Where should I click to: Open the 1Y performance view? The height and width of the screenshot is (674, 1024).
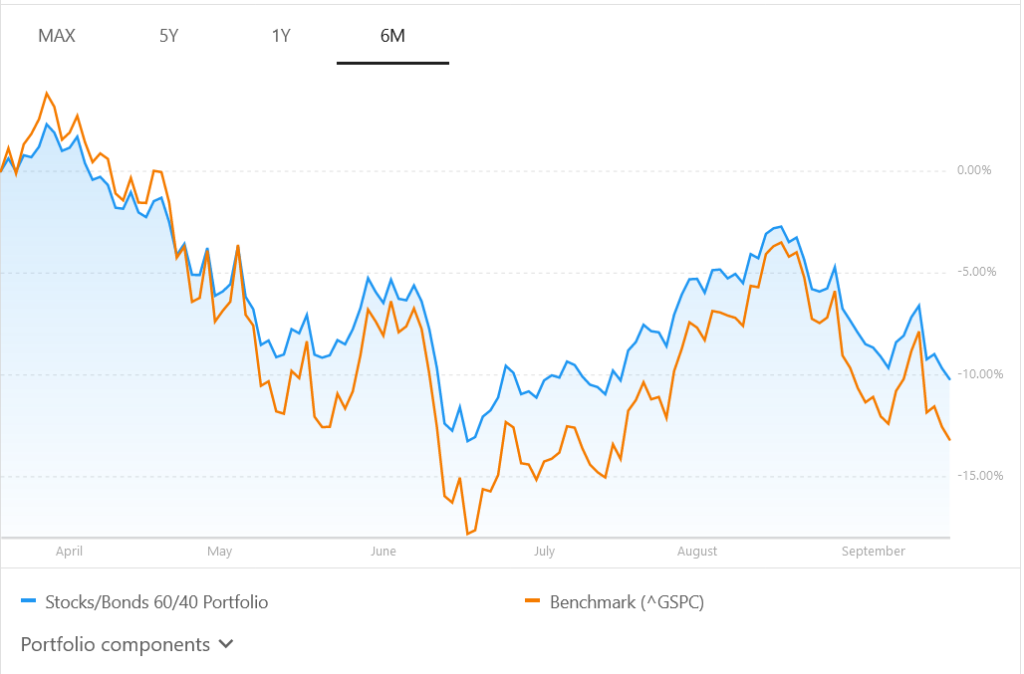click(281, 35)
